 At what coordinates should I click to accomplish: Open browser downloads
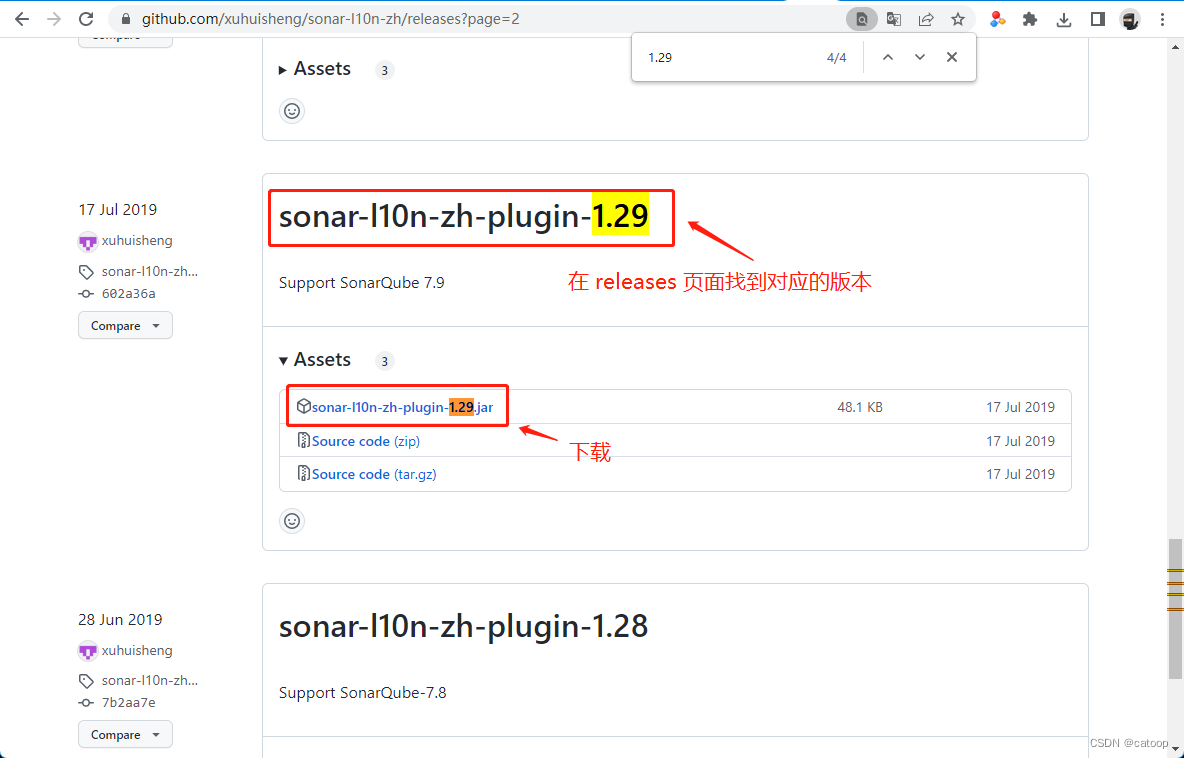coord(1064,20)
